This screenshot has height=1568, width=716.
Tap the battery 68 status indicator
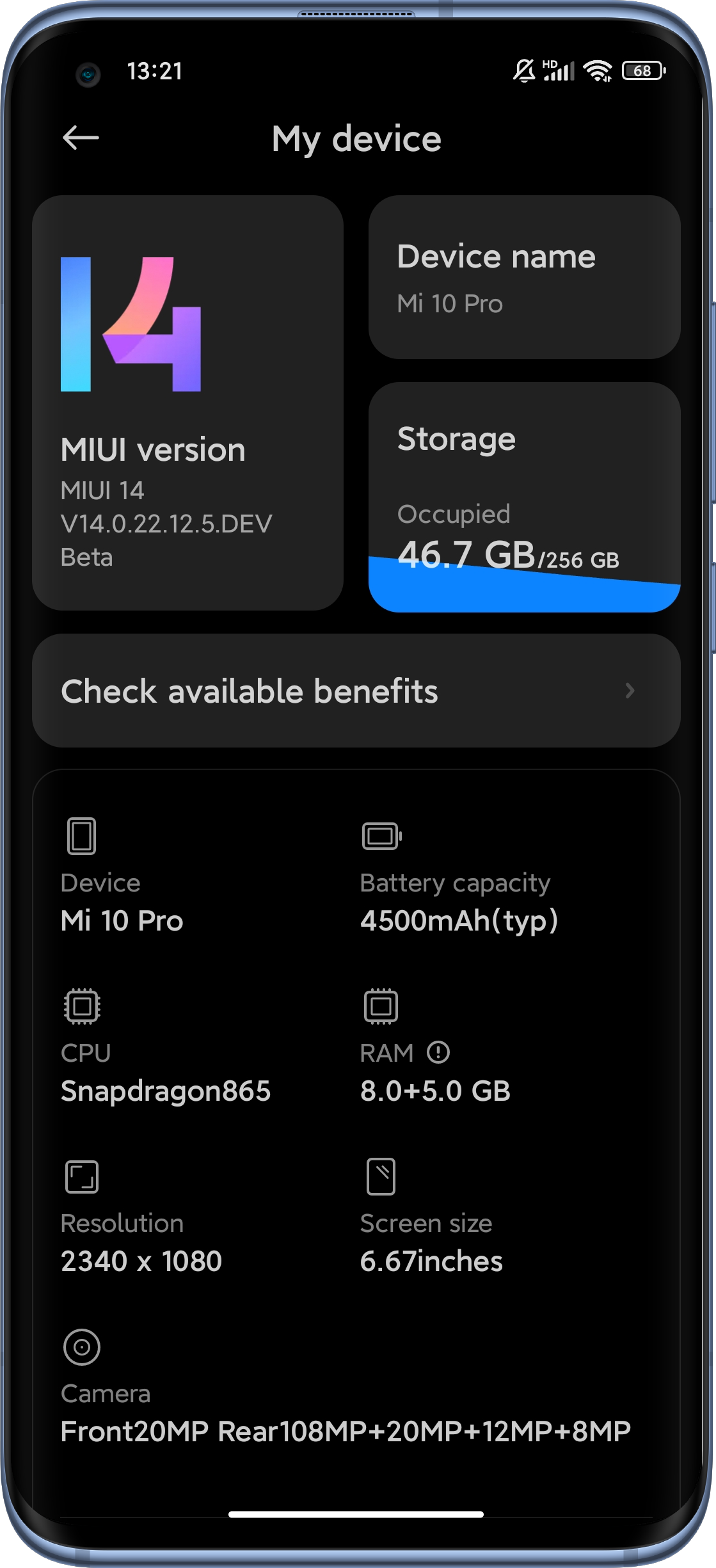(644, 70)
